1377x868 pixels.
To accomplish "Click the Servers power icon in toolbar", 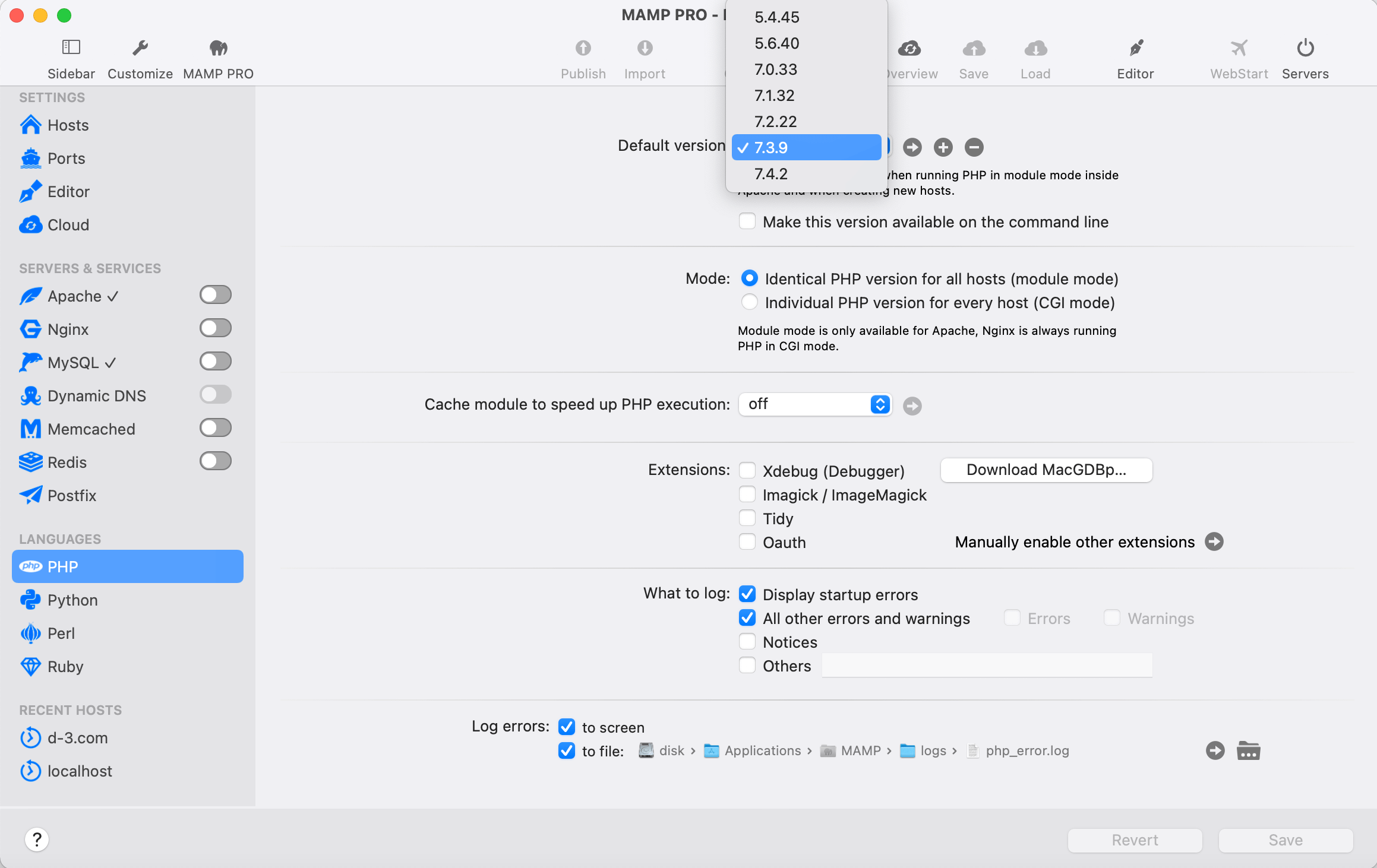I will (1305, 49).
